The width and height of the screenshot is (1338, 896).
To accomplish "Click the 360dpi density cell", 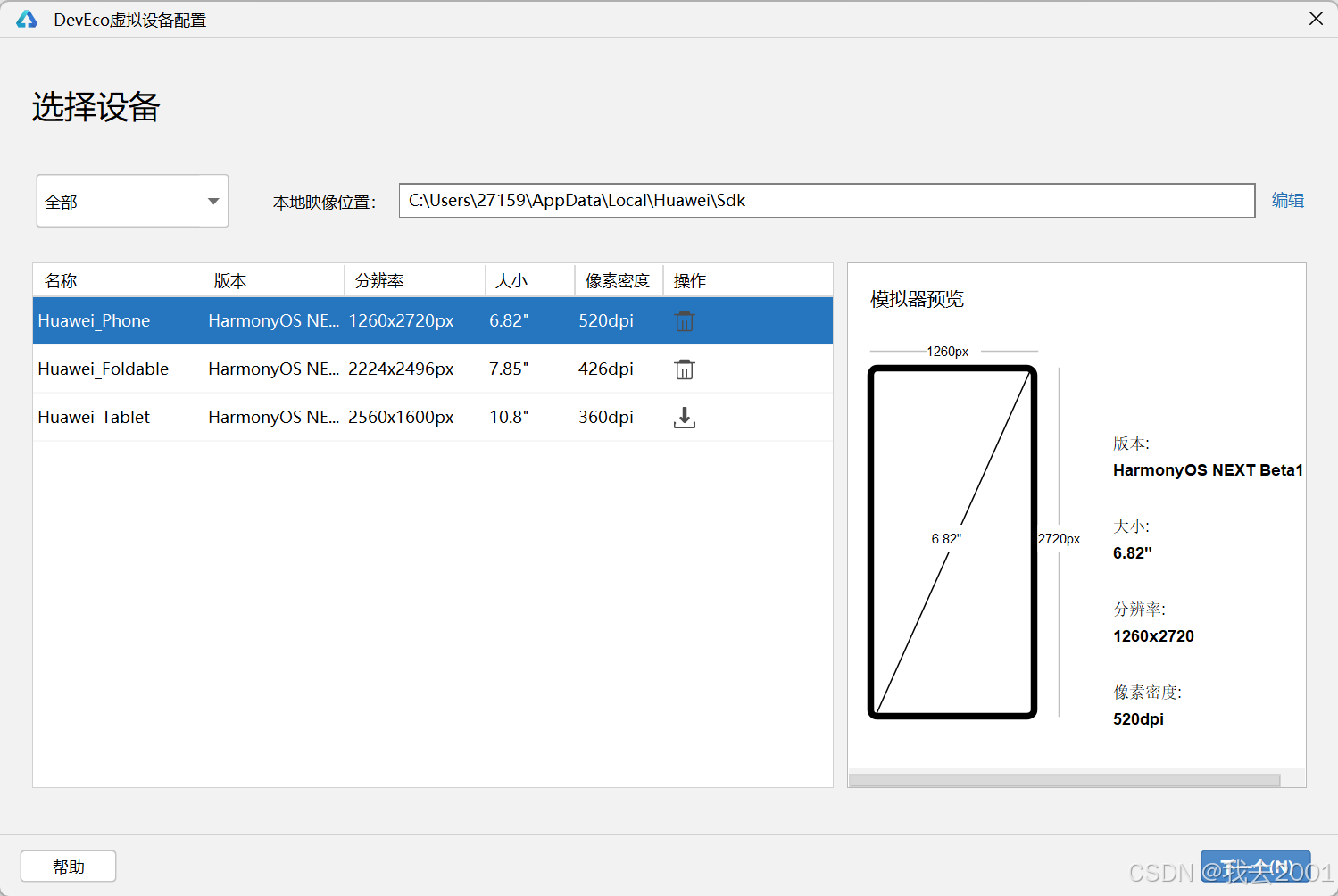I will (606, 418).
